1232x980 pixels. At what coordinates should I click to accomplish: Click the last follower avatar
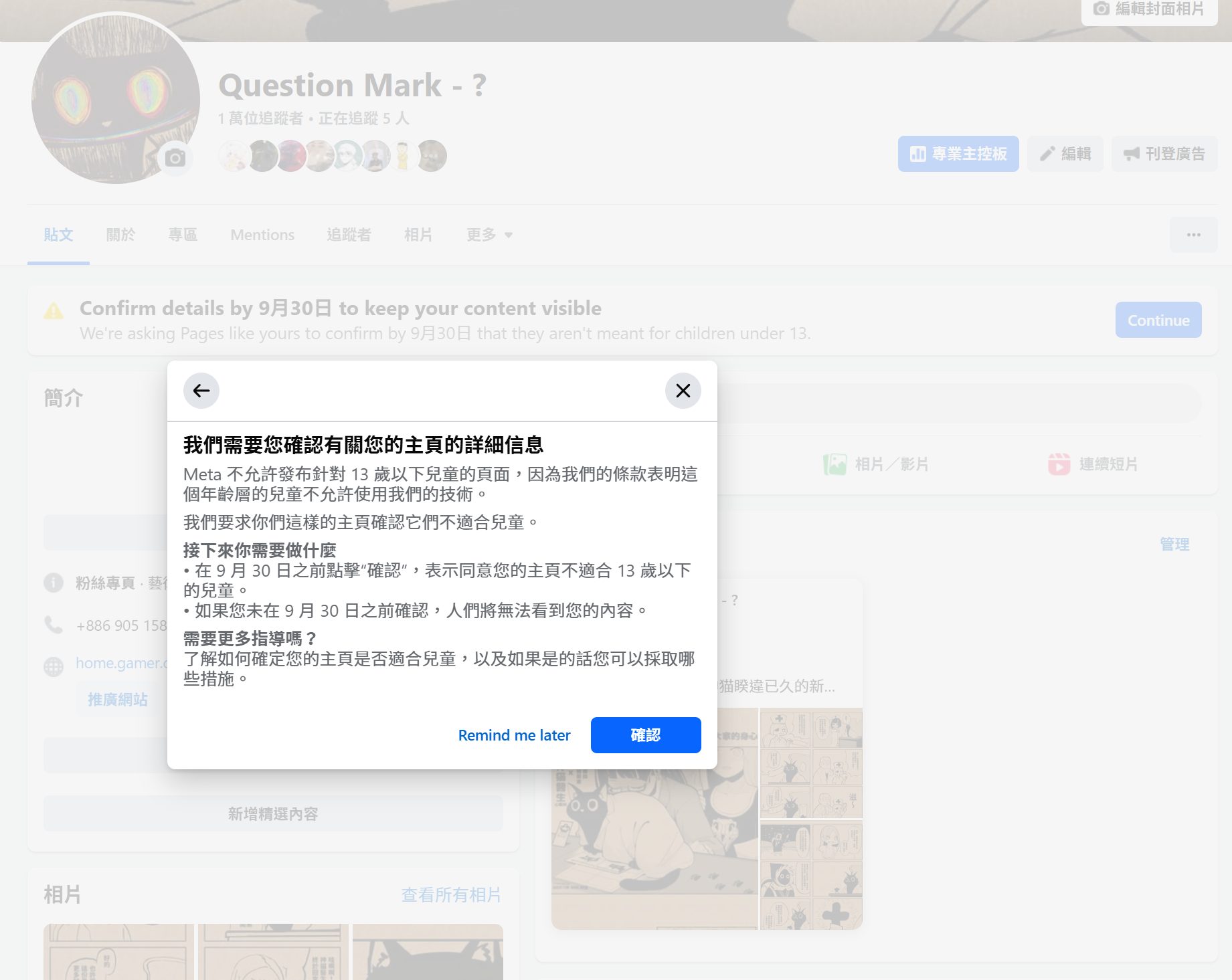[x=432, y=156]
